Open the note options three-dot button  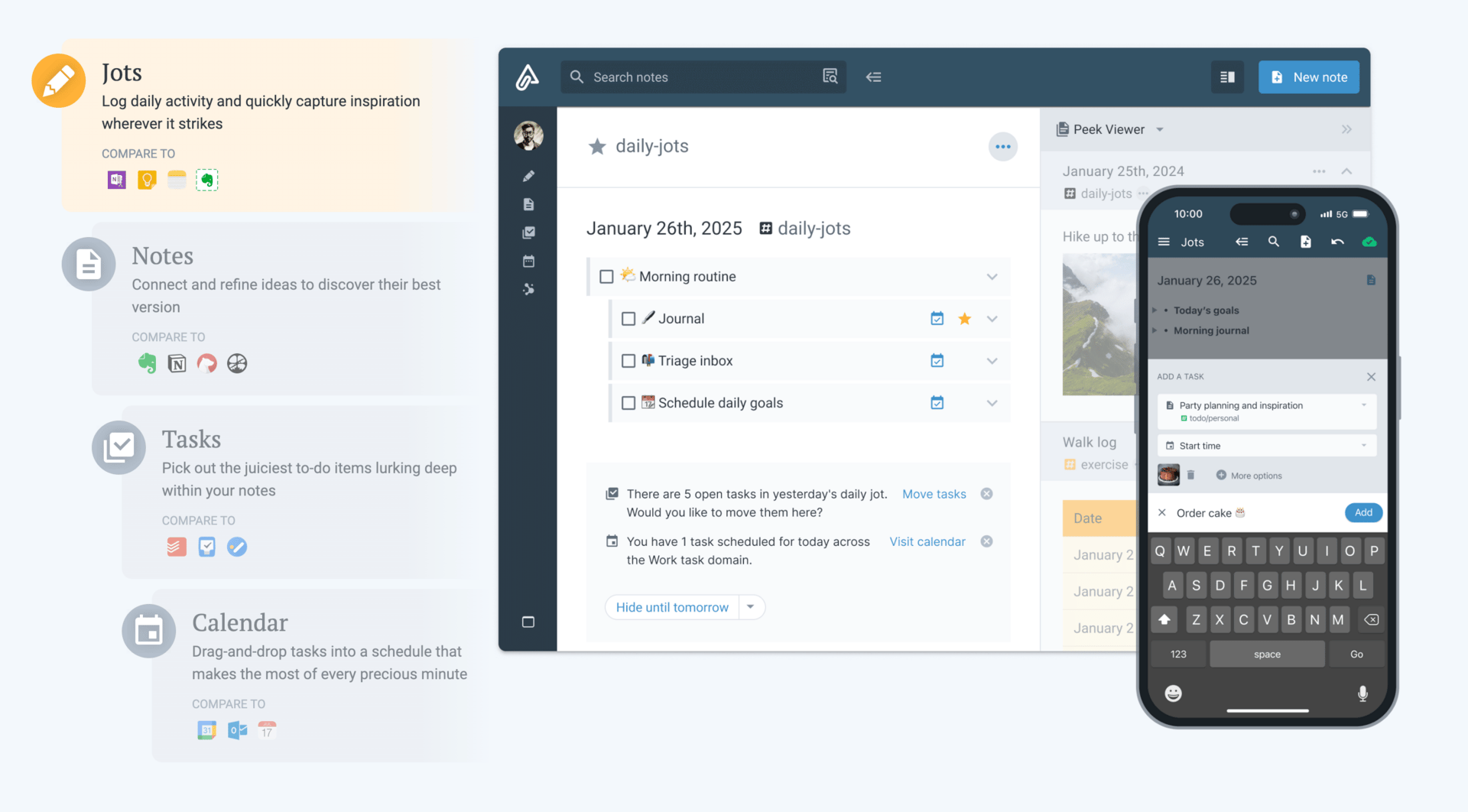[x=1002, y=147]
